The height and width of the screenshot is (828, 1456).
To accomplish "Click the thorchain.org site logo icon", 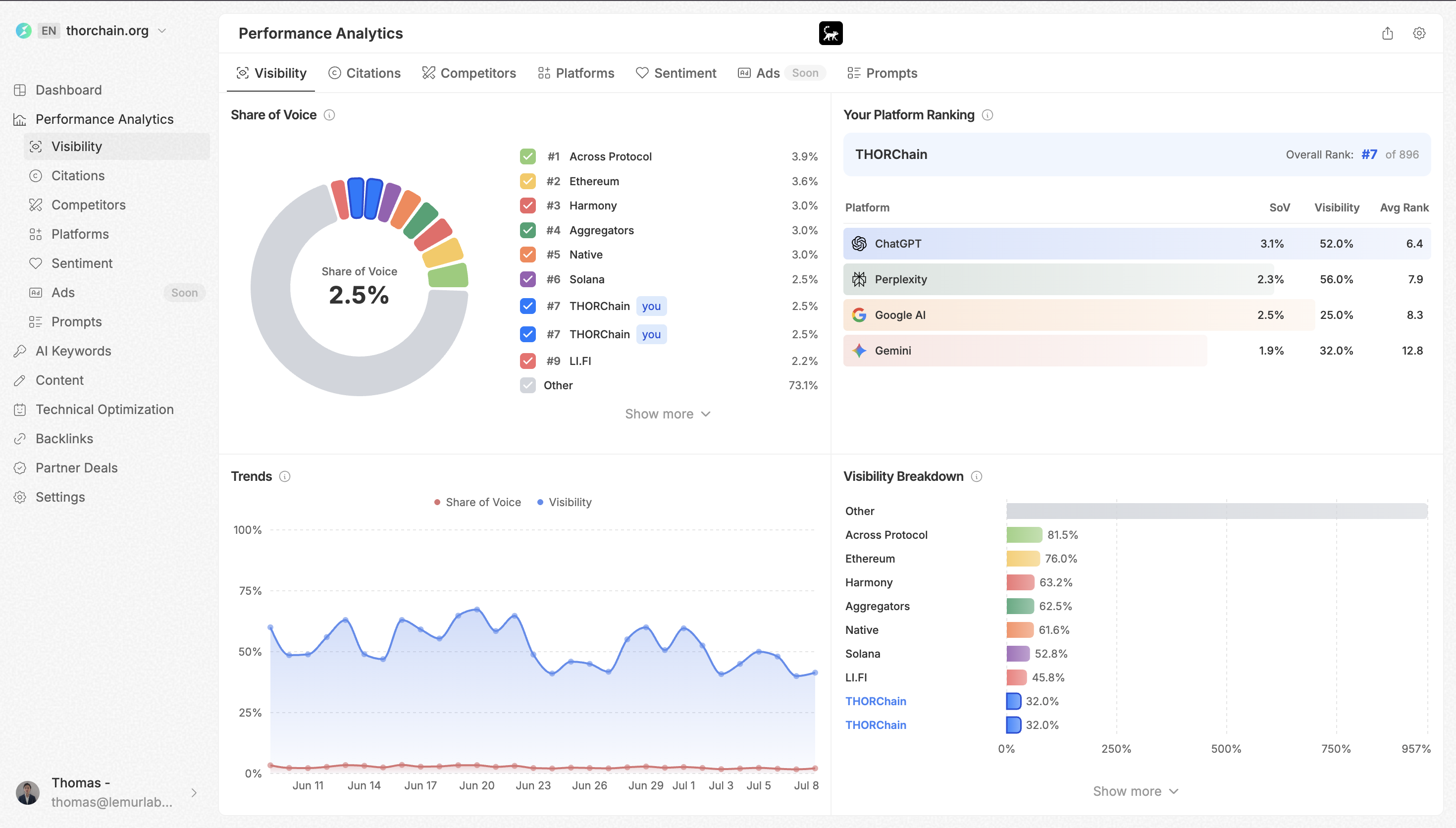I will pos(23,31).
